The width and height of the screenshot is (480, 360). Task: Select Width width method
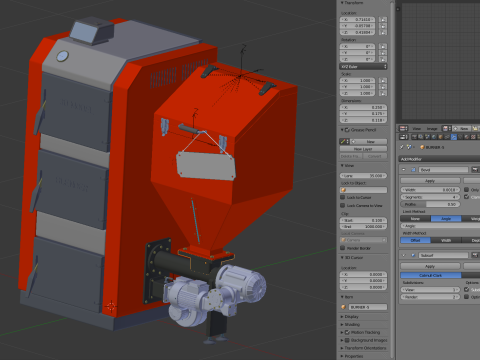point(446,240)
